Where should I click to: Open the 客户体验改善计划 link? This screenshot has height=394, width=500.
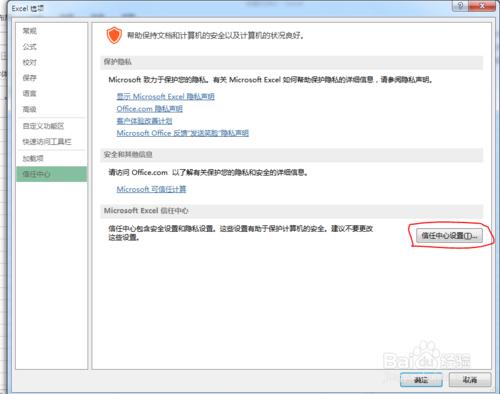click(x=144, y=121)
